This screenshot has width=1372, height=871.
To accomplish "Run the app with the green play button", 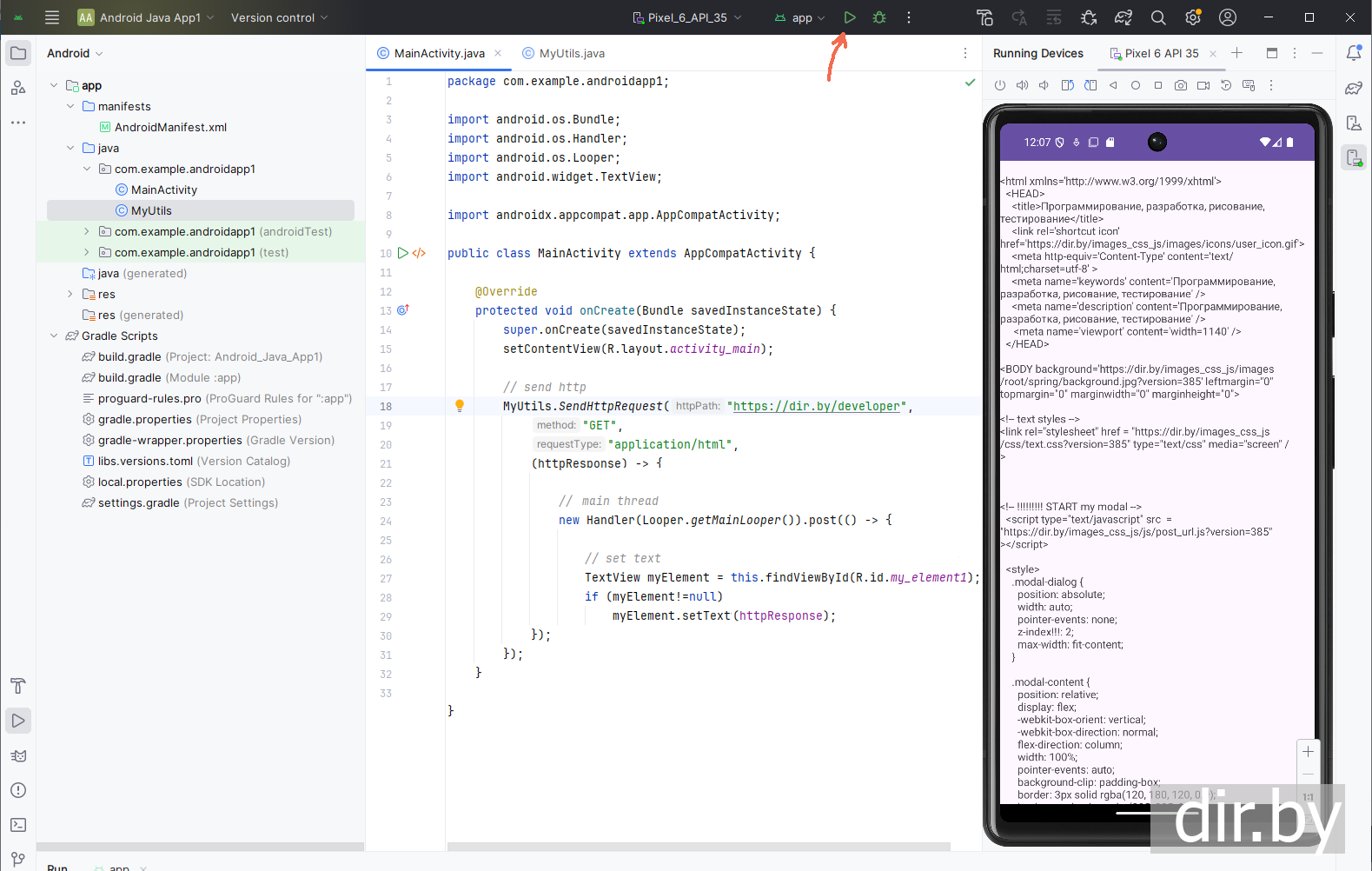I will [x=850, y=17].
